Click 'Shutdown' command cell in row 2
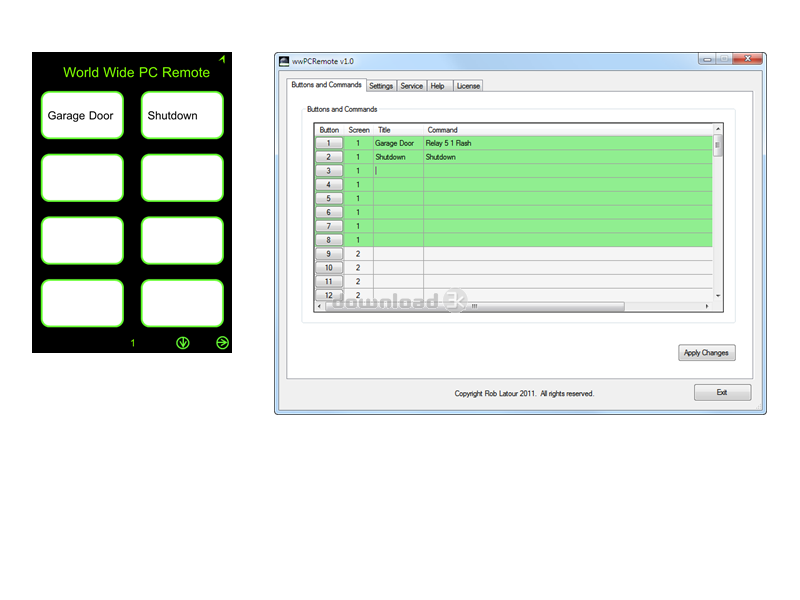800x600 pixels. tap(568, 157)
